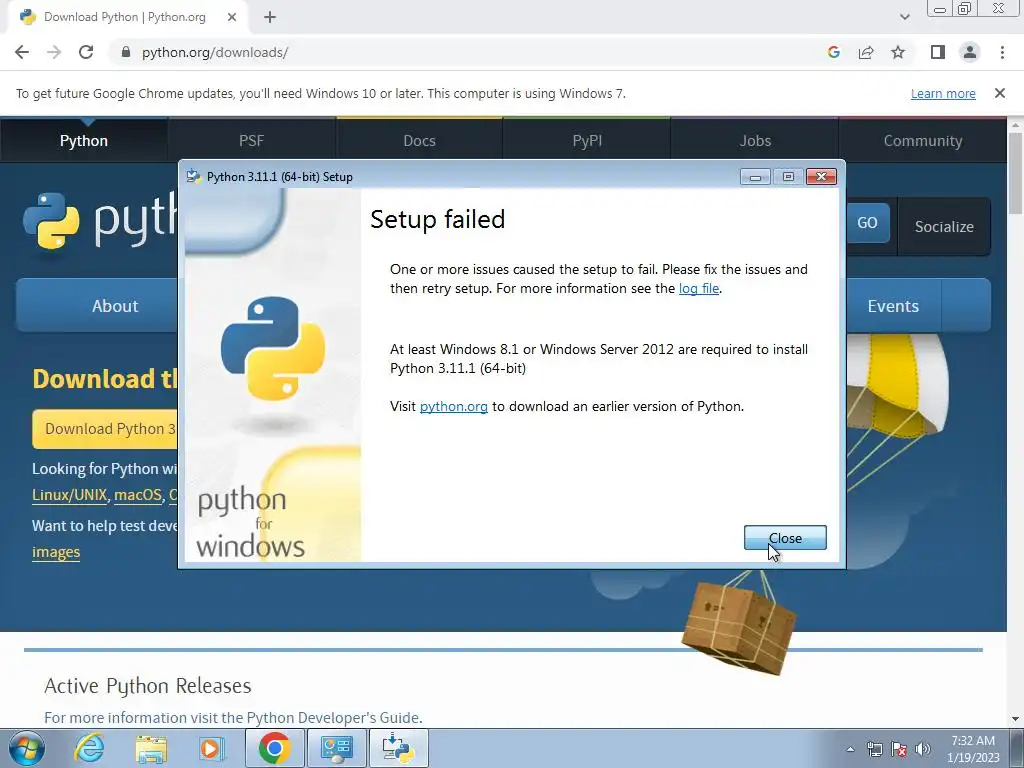Viewport: 1024px width, 768px height.
Task: Open the control panel taskbar item
Action: [x=336, y=748]
